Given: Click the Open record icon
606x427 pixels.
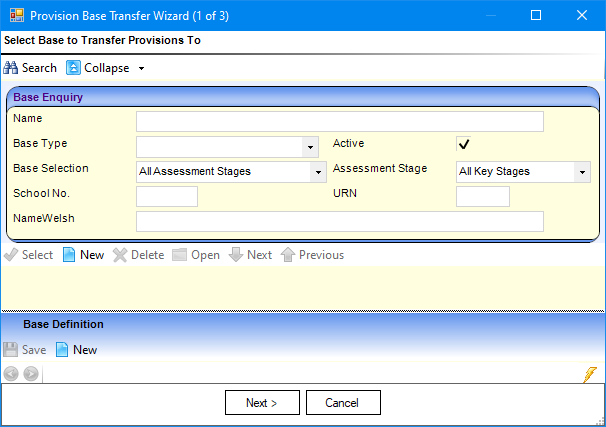Looking at the screenshot, I should [179, 255].
